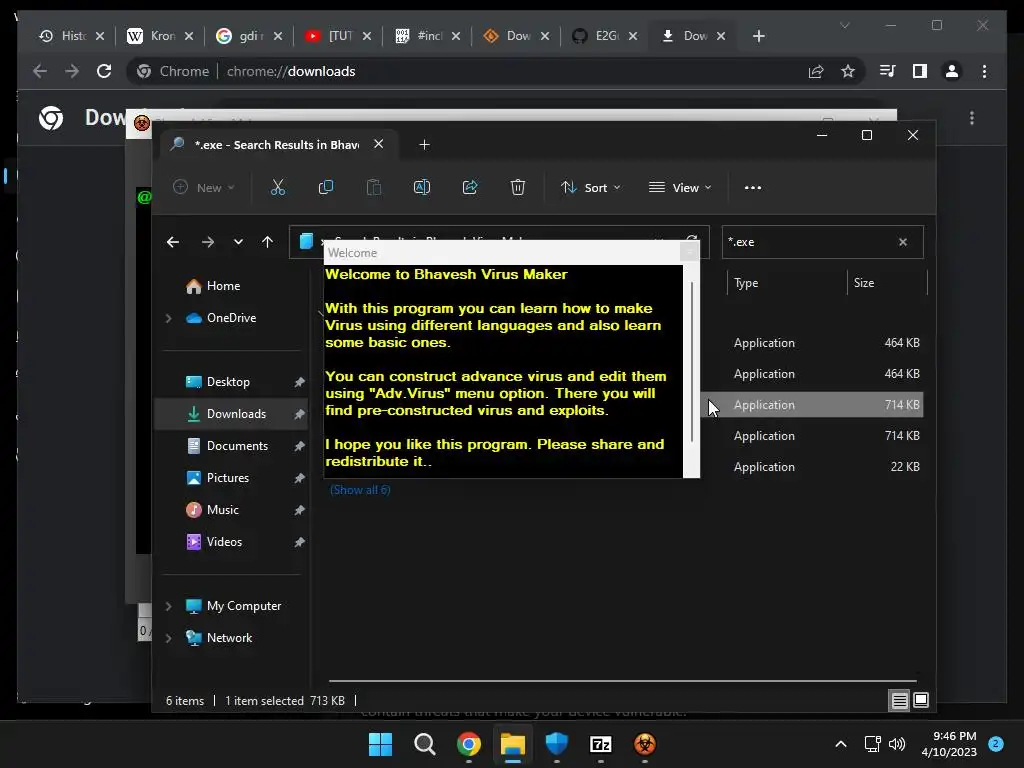The width and height of the screenshot is (1024, 768).
Task: Go back with Explorer's back arrow
Action: point(173,242)
